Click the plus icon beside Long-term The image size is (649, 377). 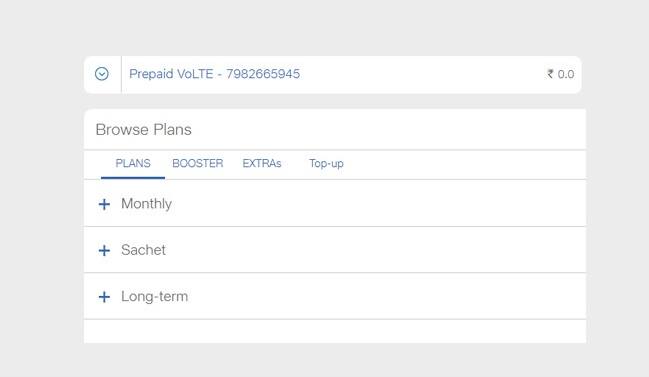[x=104, y=297]
